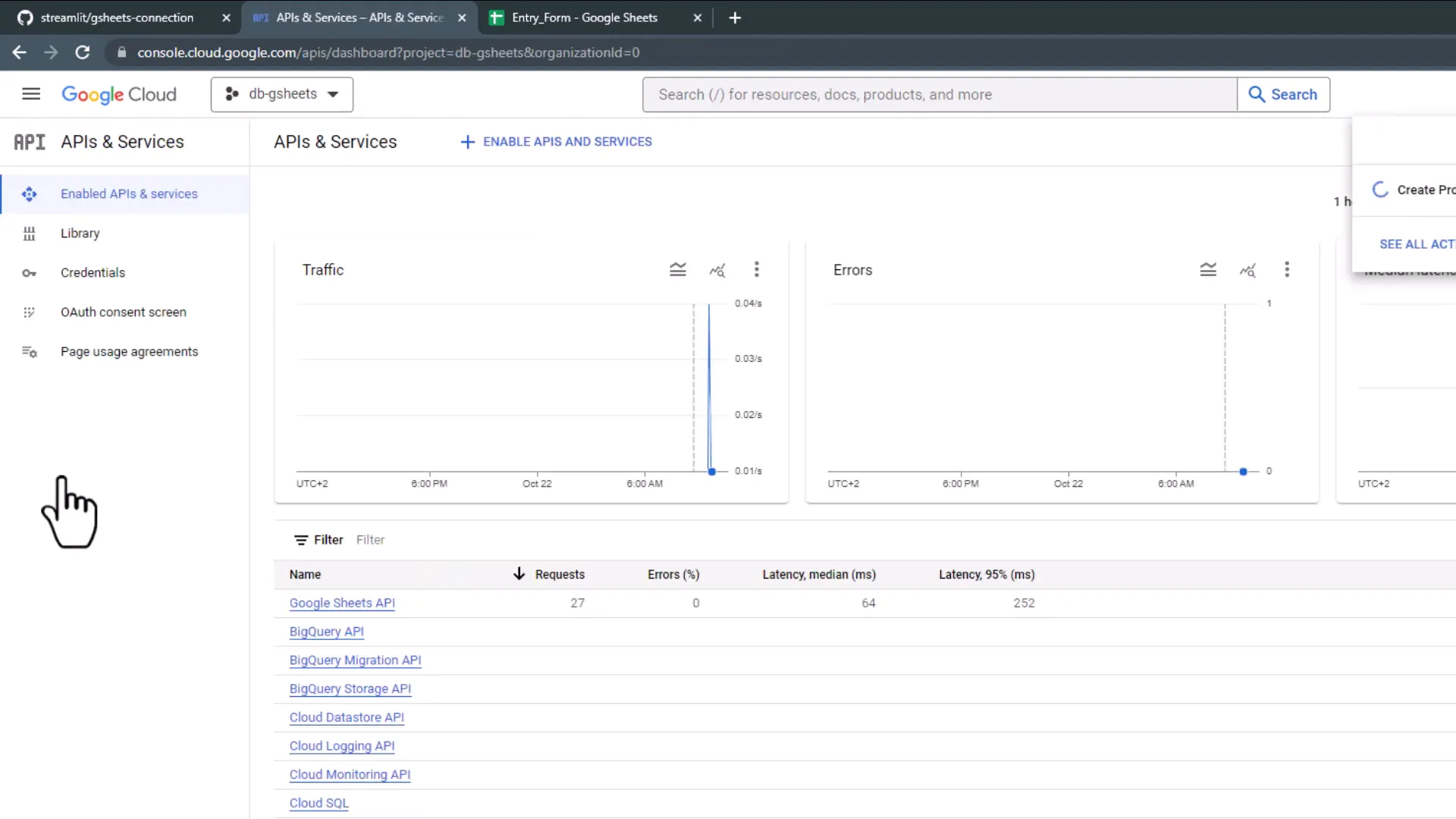Click the Create Project progress spinner

click(1380, 190)
